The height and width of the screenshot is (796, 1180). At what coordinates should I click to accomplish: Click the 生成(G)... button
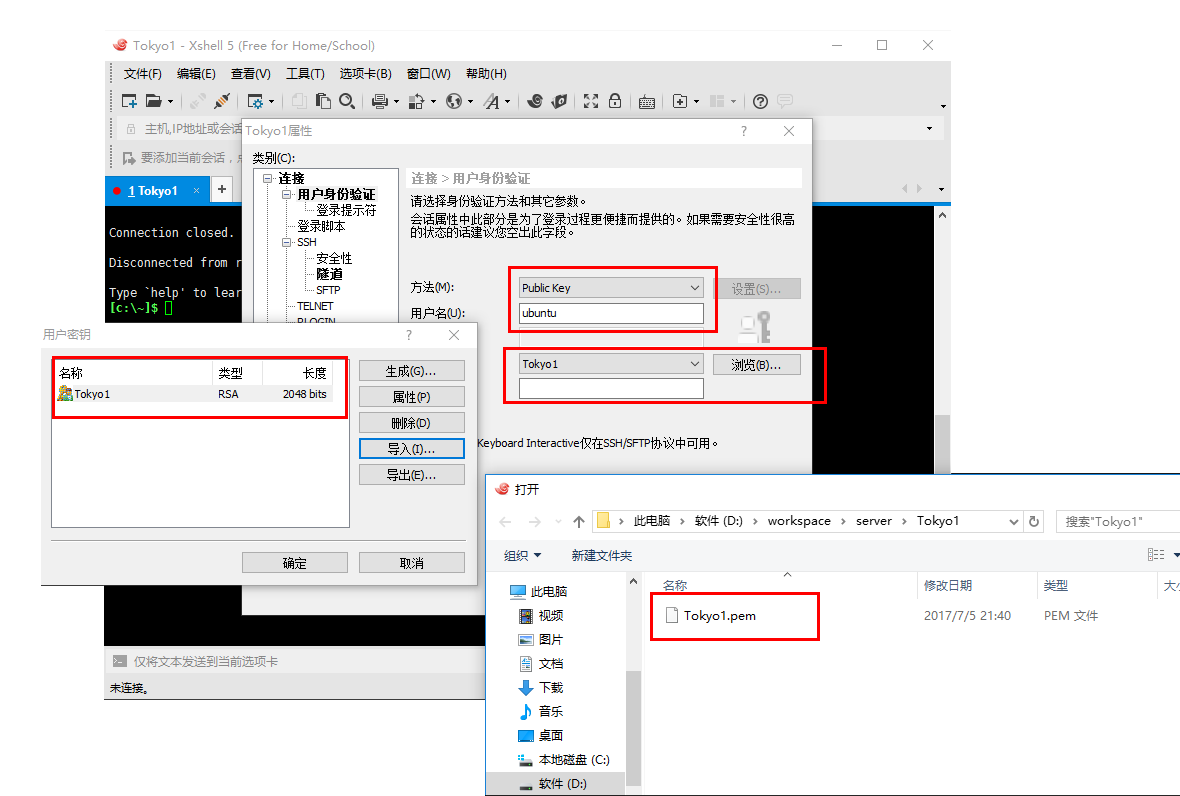point(412,371)
